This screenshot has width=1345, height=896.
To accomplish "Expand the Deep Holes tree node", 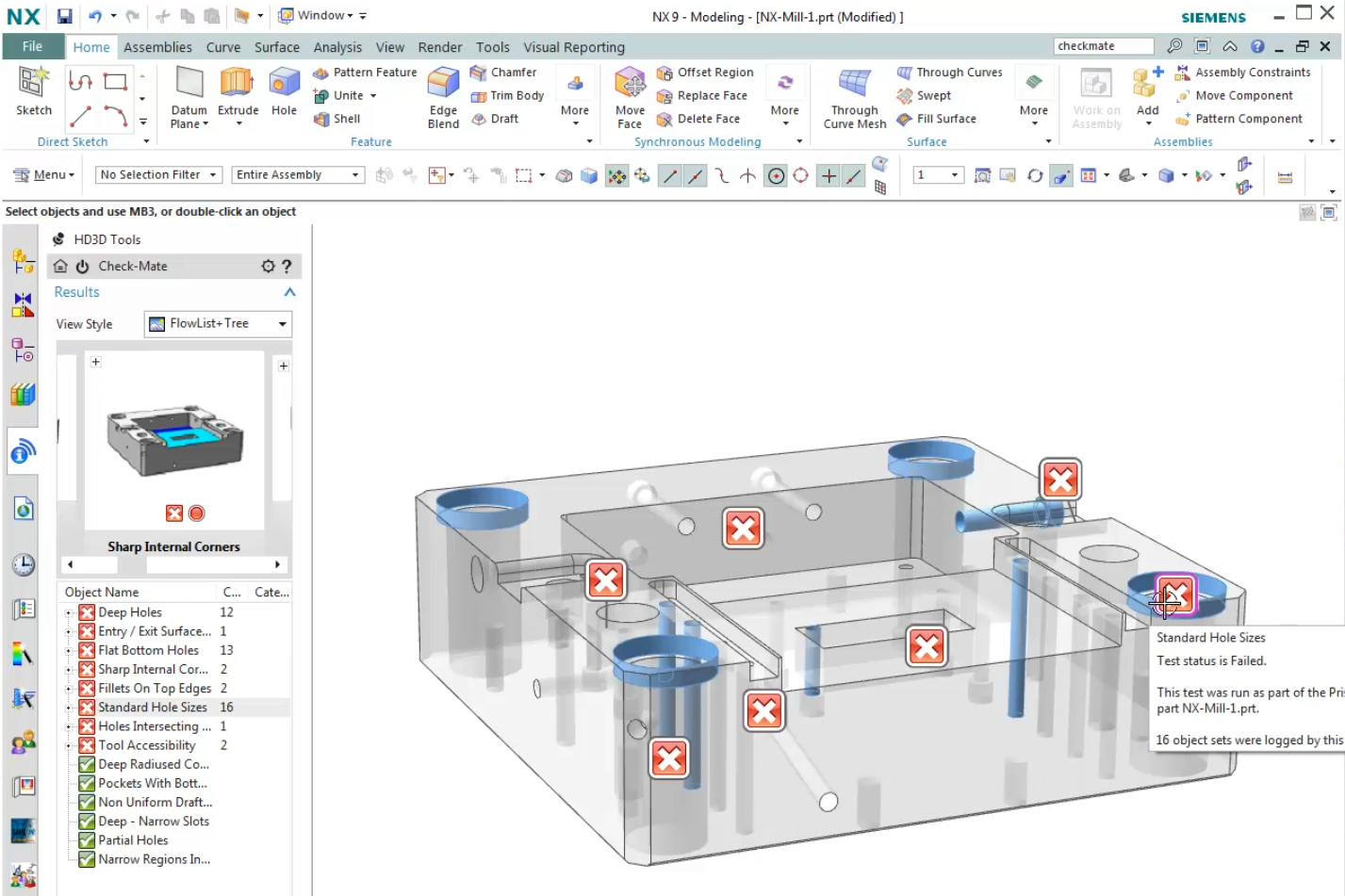I will pyautogui.click(x=69, y=612).
